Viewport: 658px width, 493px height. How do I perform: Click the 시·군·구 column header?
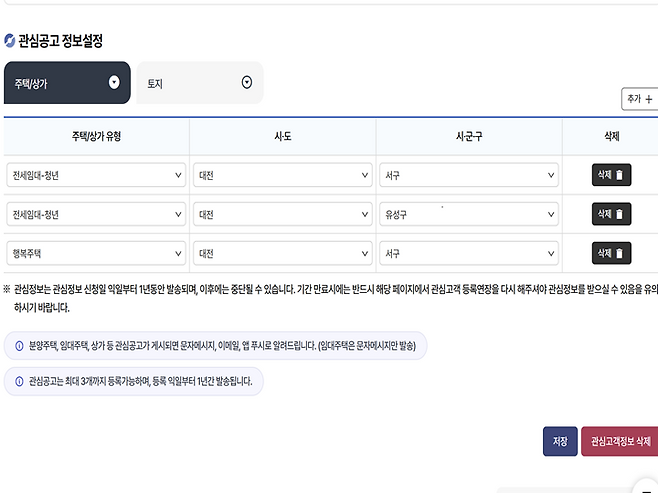(469, 136)
